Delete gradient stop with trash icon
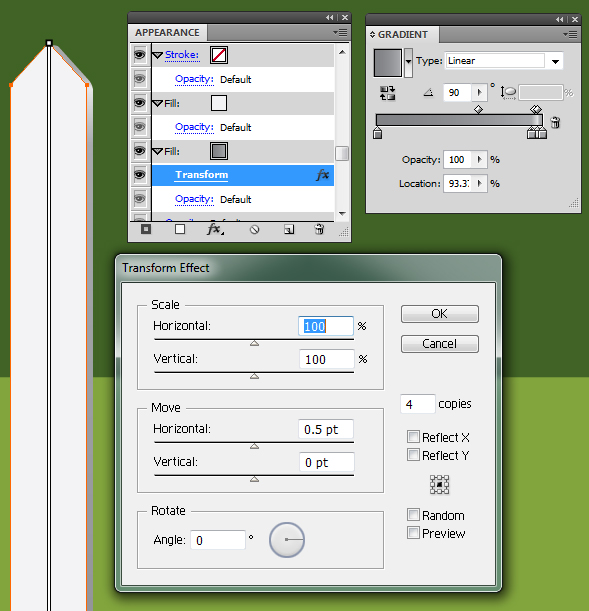Image resolution: width=589 pixels, height=611 pixels. point(555,122)
